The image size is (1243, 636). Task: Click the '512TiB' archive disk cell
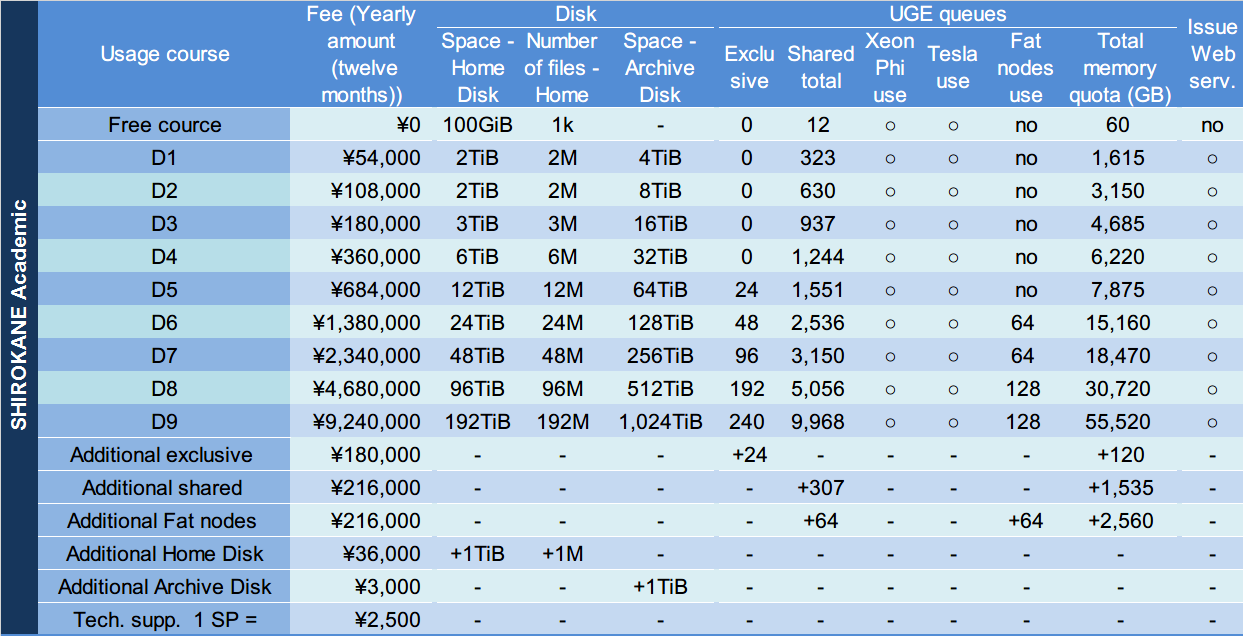click(659, 389)
